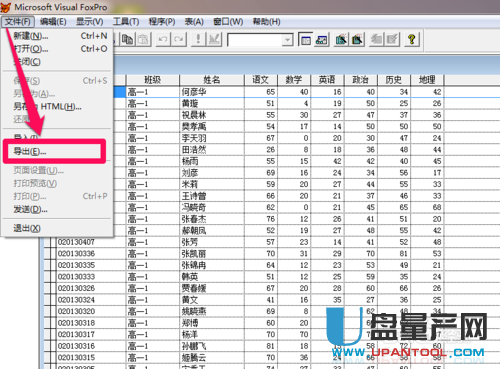This screenshot has width=500, height=369.
Task: Toggle deletion mark for record 020130320
Action: coord(53,311)
